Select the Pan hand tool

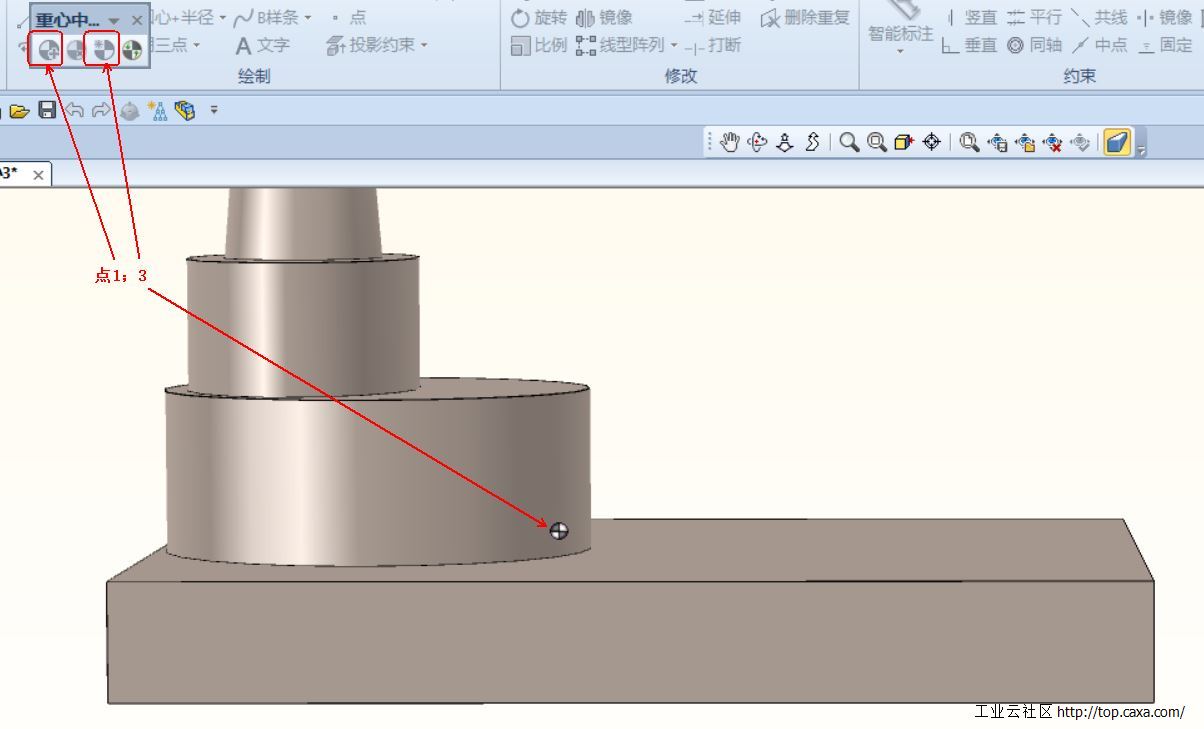coord(729,142)
